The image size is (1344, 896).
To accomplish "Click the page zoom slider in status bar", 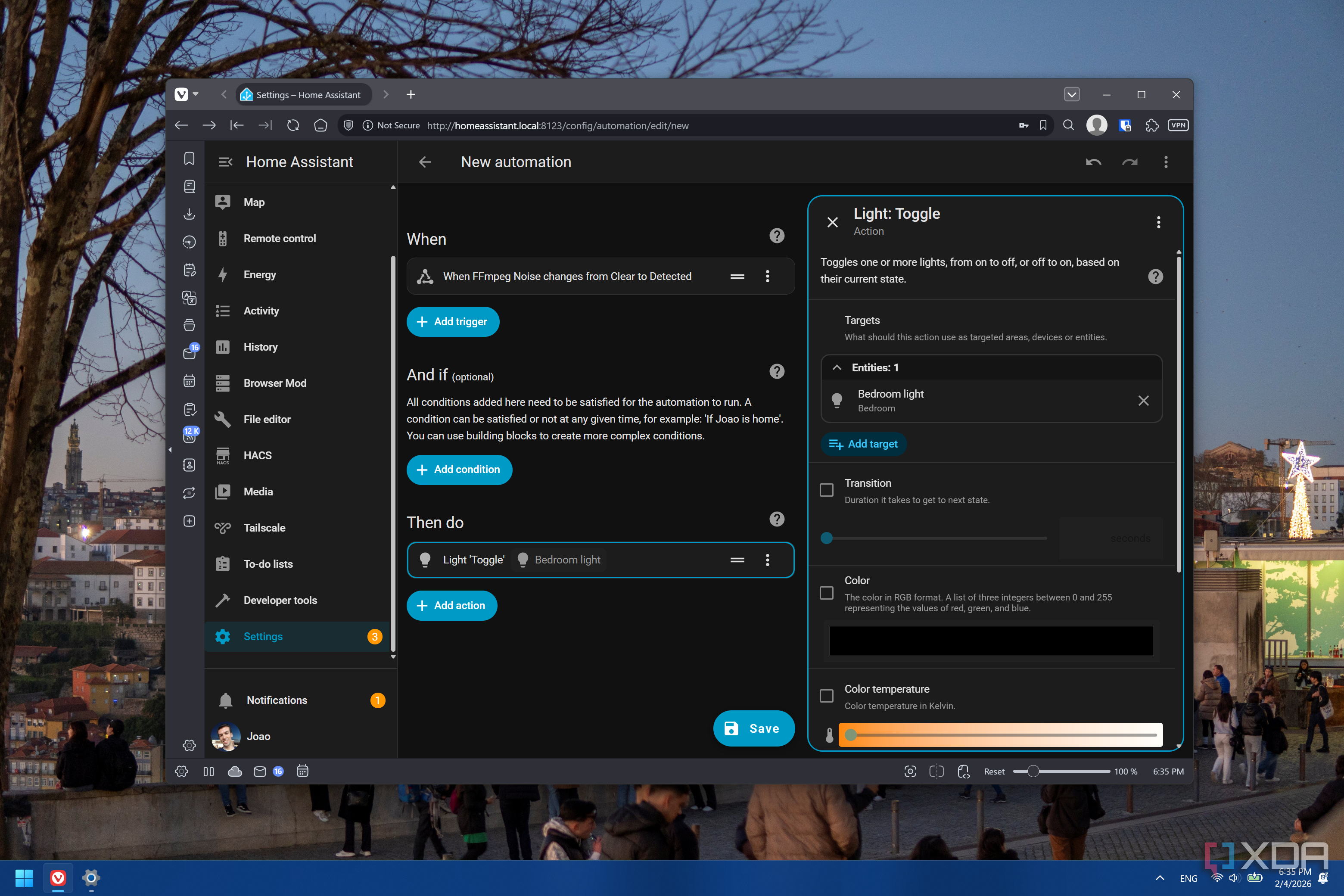I will [1061, 772].
